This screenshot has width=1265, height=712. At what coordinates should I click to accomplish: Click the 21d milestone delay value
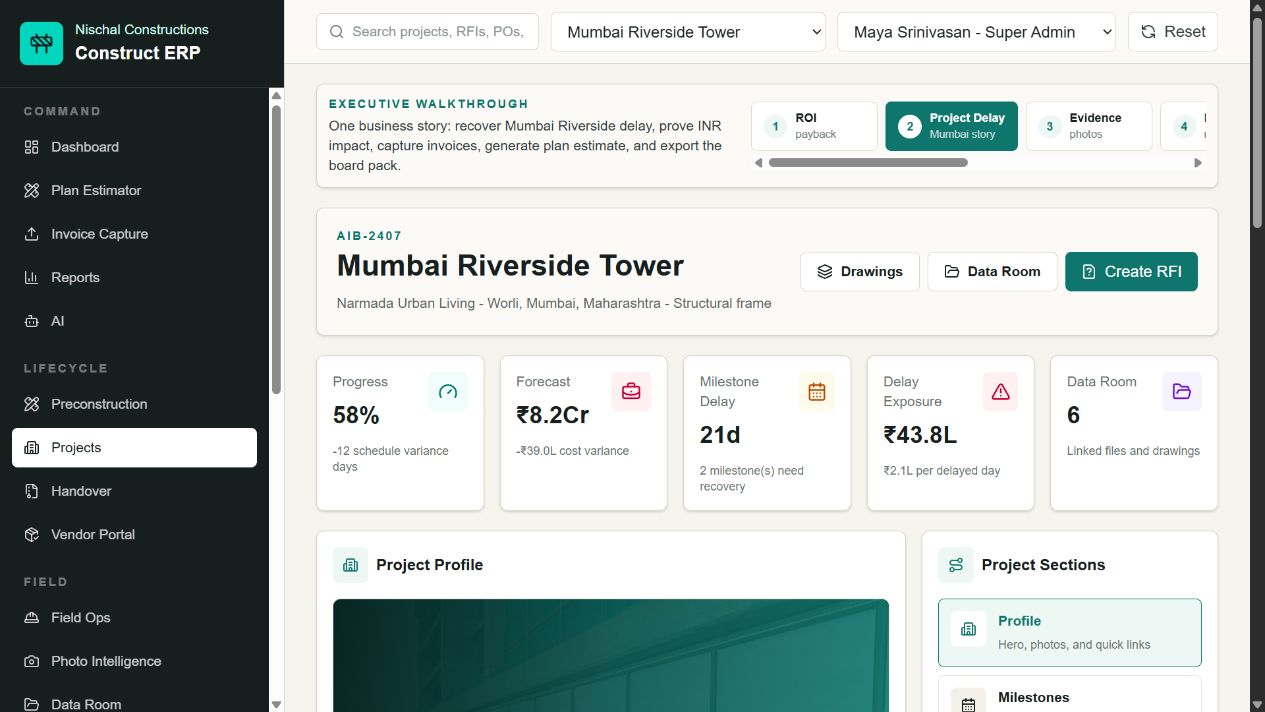click(720, 435)
